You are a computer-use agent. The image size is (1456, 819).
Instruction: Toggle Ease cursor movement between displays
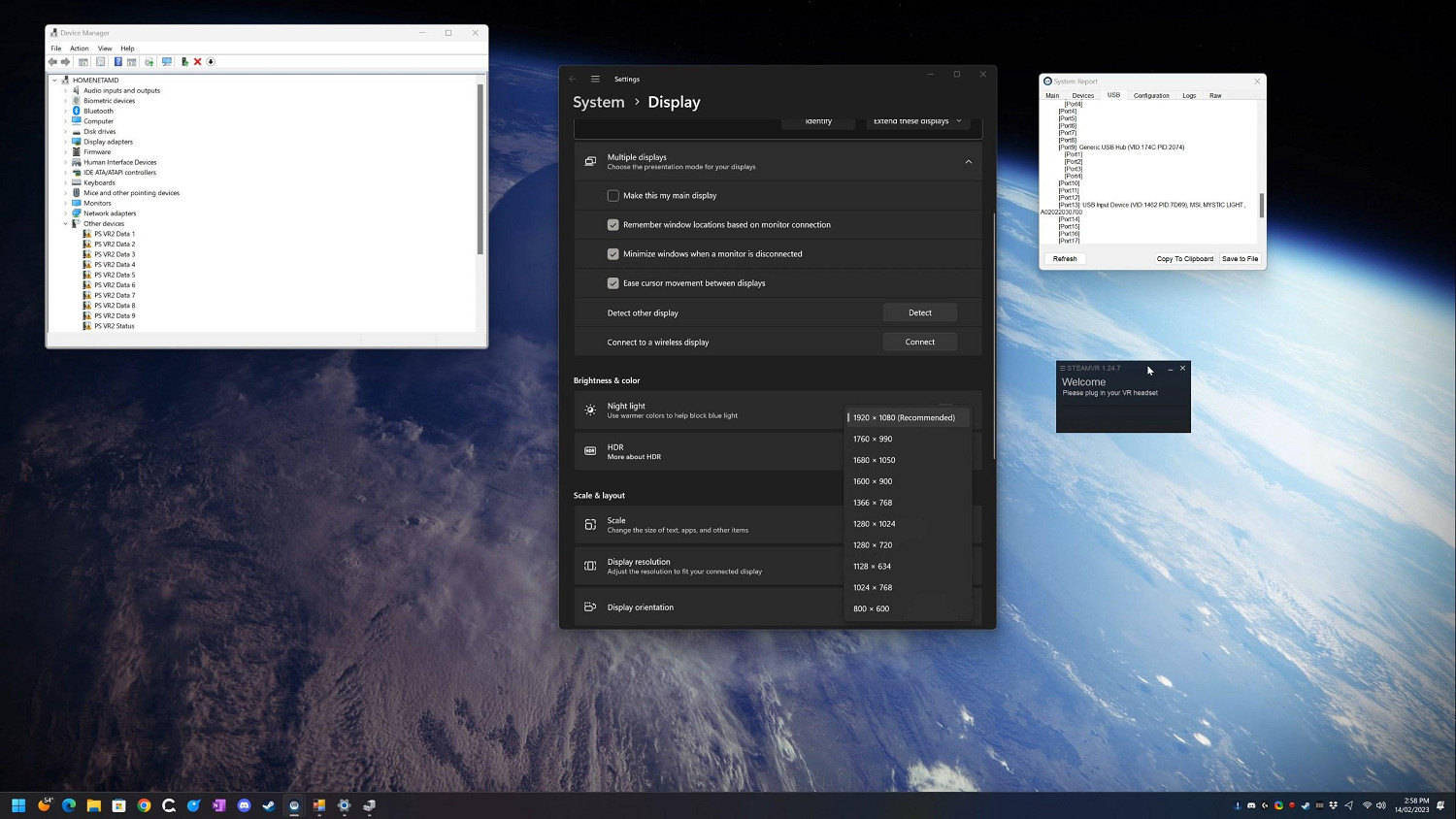(613, 283)
